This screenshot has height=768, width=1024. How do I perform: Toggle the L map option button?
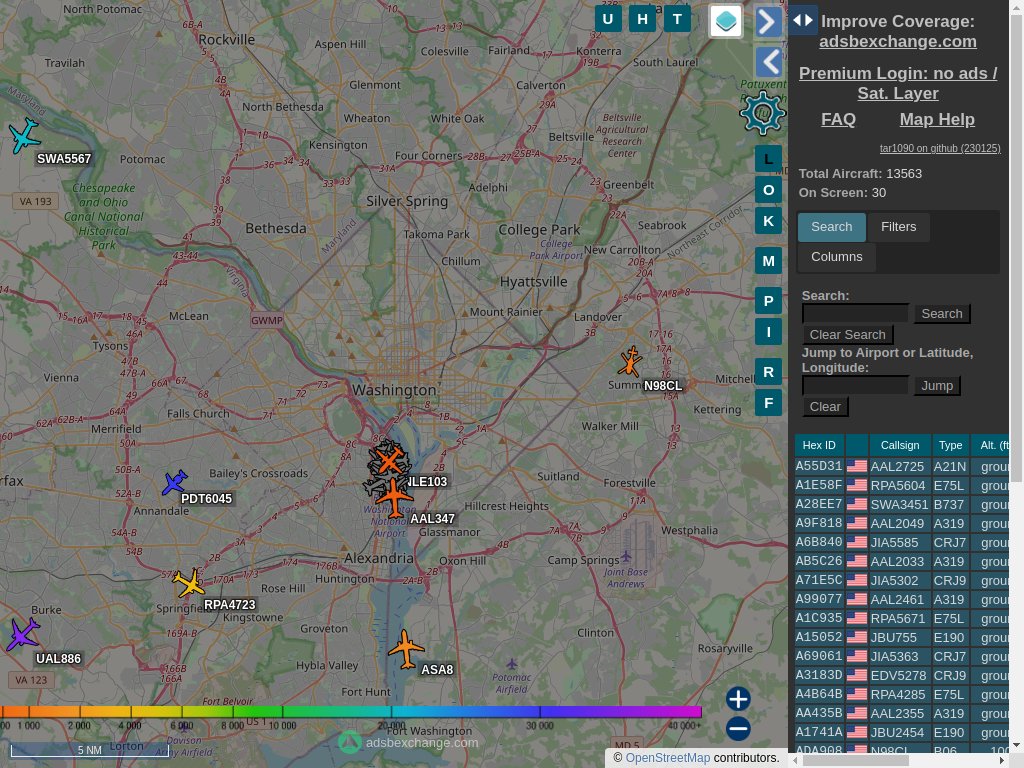click(x=769, y=159)
